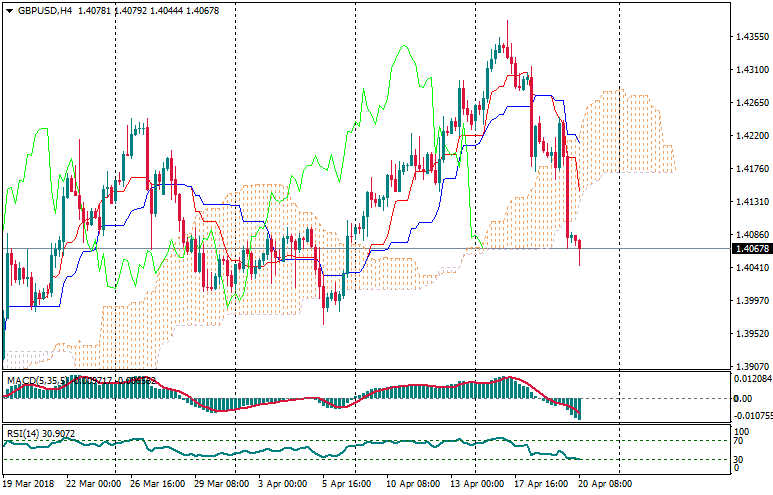773x495 pixels.
Task: Select the 1.43550 price axis label
Action: click(751, 37)
